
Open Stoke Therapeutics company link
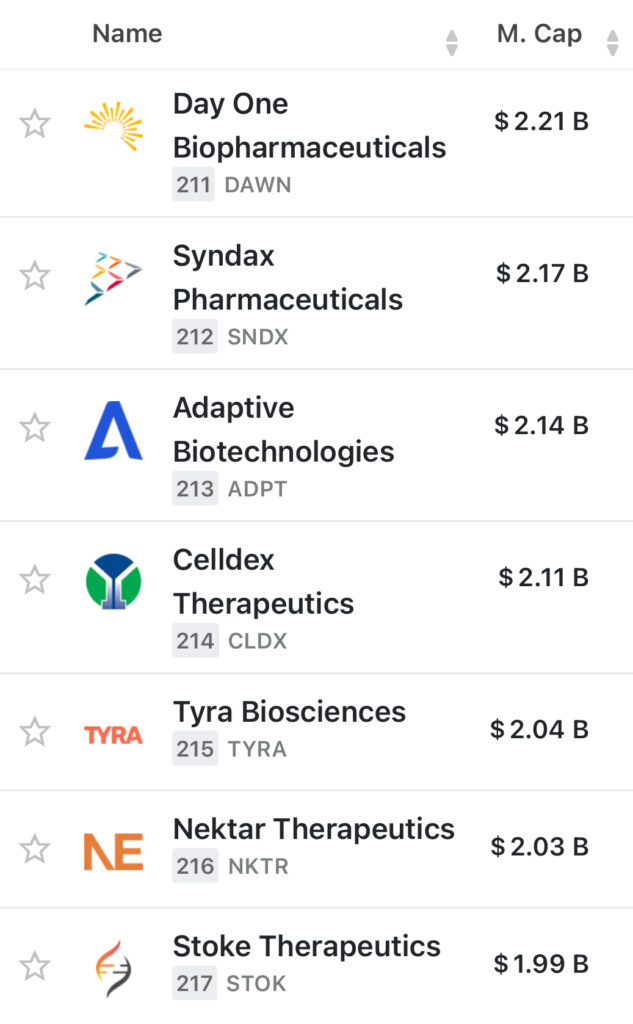(x=307, y=946)
